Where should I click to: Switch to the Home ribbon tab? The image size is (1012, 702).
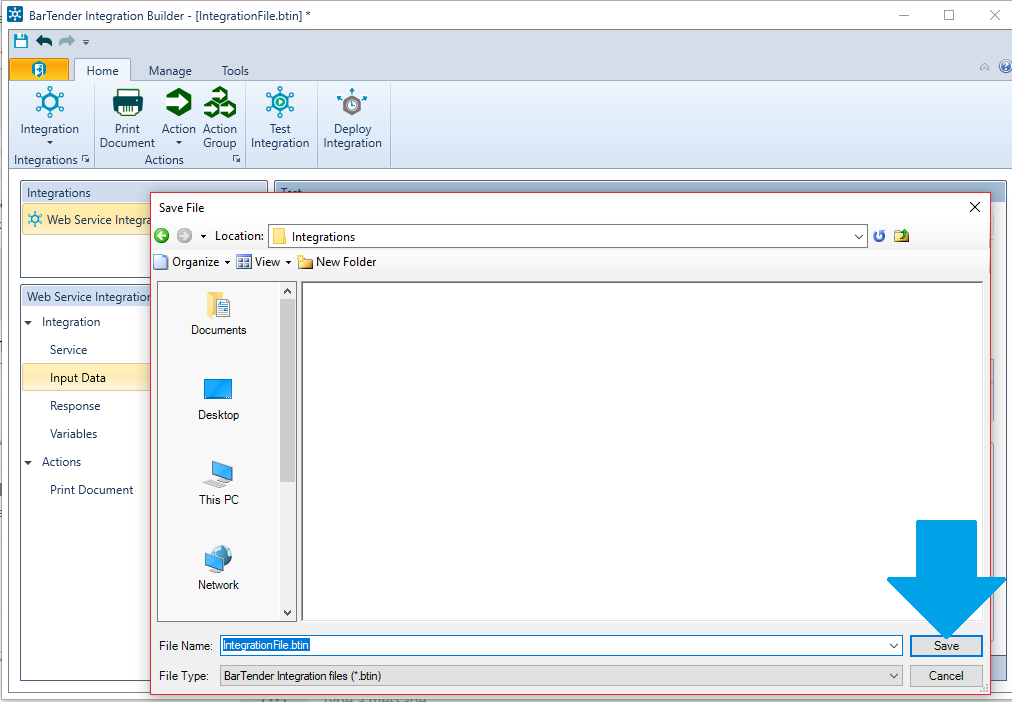103,70
